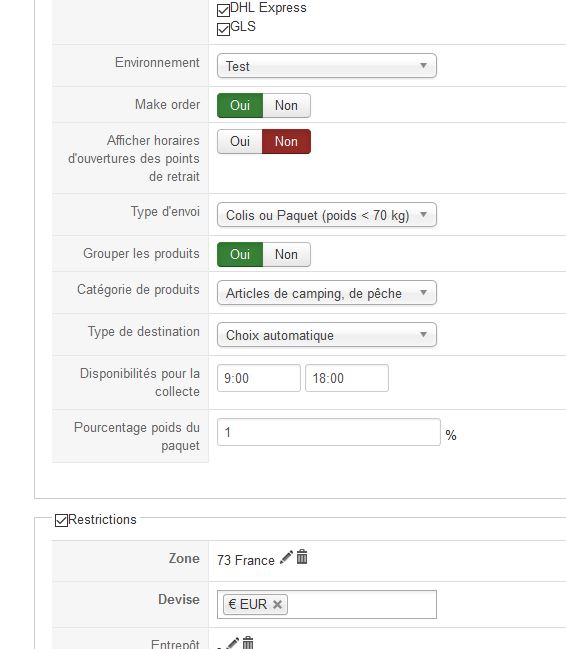Open the Type de destination dropdown
This screenshot has width=566, height=649.
[x=327, y=335]
